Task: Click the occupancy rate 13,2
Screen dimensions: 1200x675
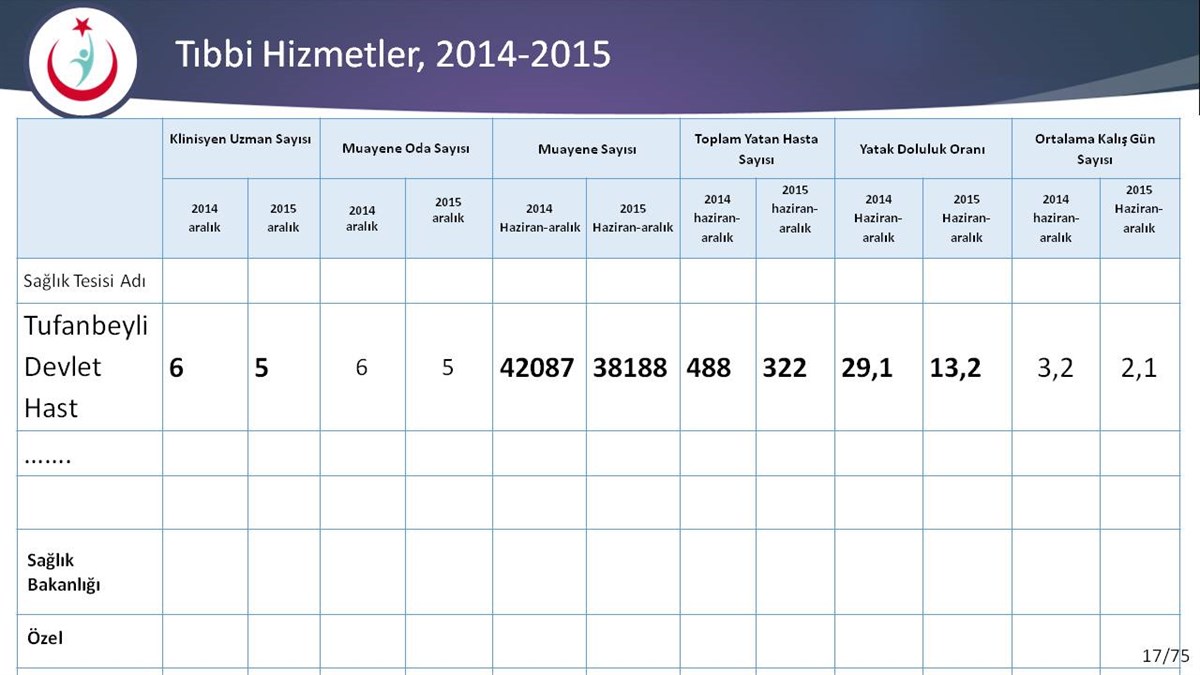Action: [955, 368]
